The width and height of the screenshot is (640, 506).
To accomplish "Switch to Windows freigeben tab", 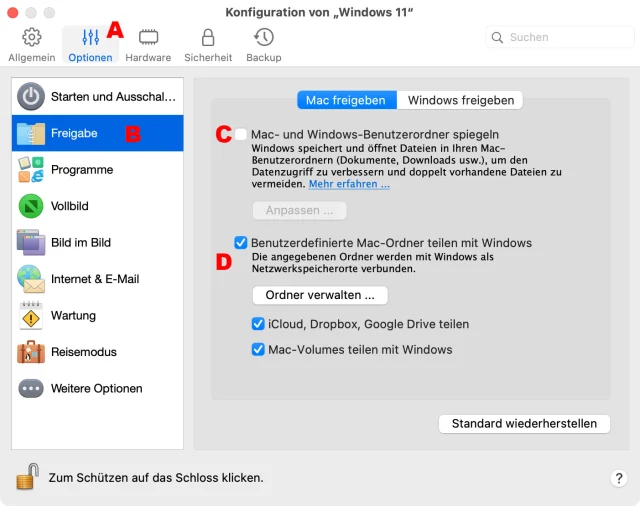I will (460, 100).
